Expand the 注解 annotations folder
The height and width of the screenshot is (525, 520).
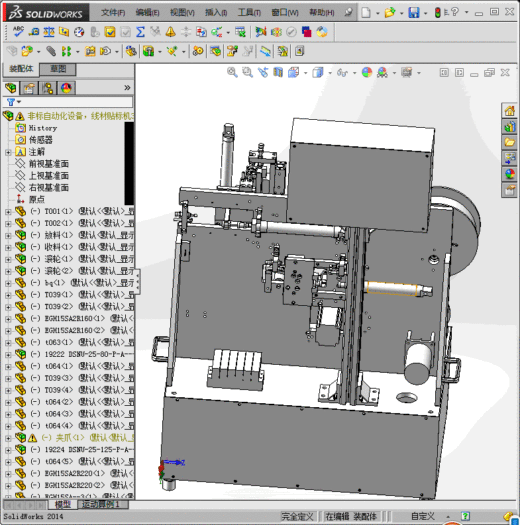coord(8,152)
